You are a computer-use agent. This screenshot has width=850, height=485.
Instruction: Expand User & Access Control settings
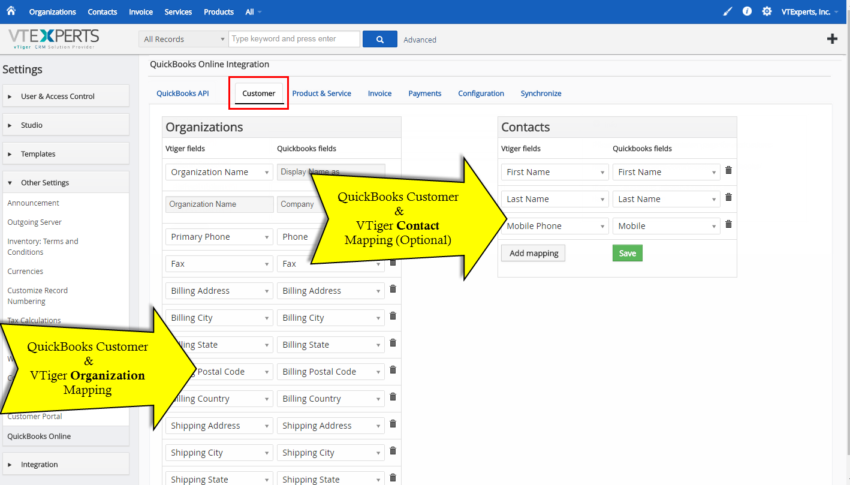[x=66, y=96]
